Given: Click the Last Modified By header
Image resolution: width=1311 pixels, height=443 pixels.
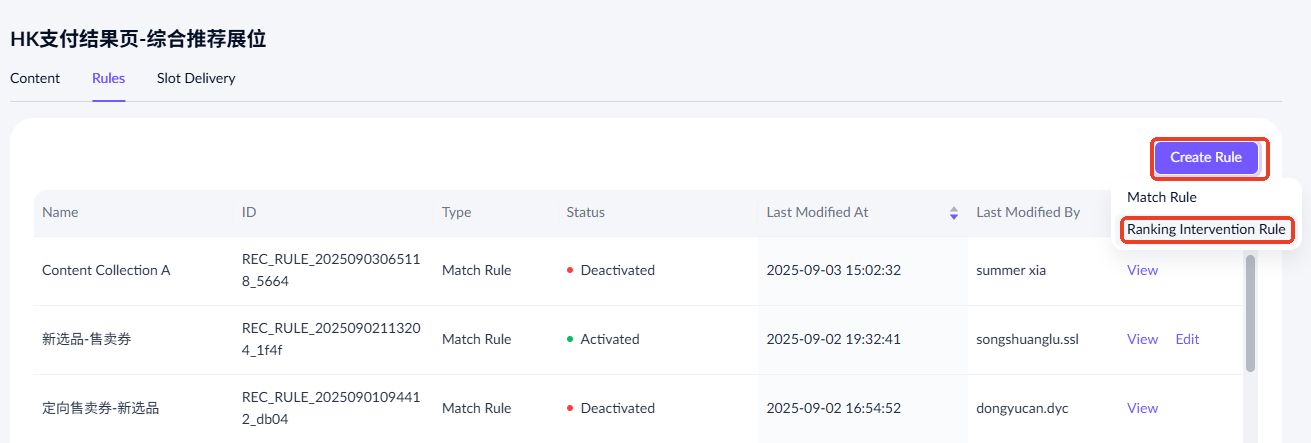Looking at the screenshot, I should click(1028, 213).
